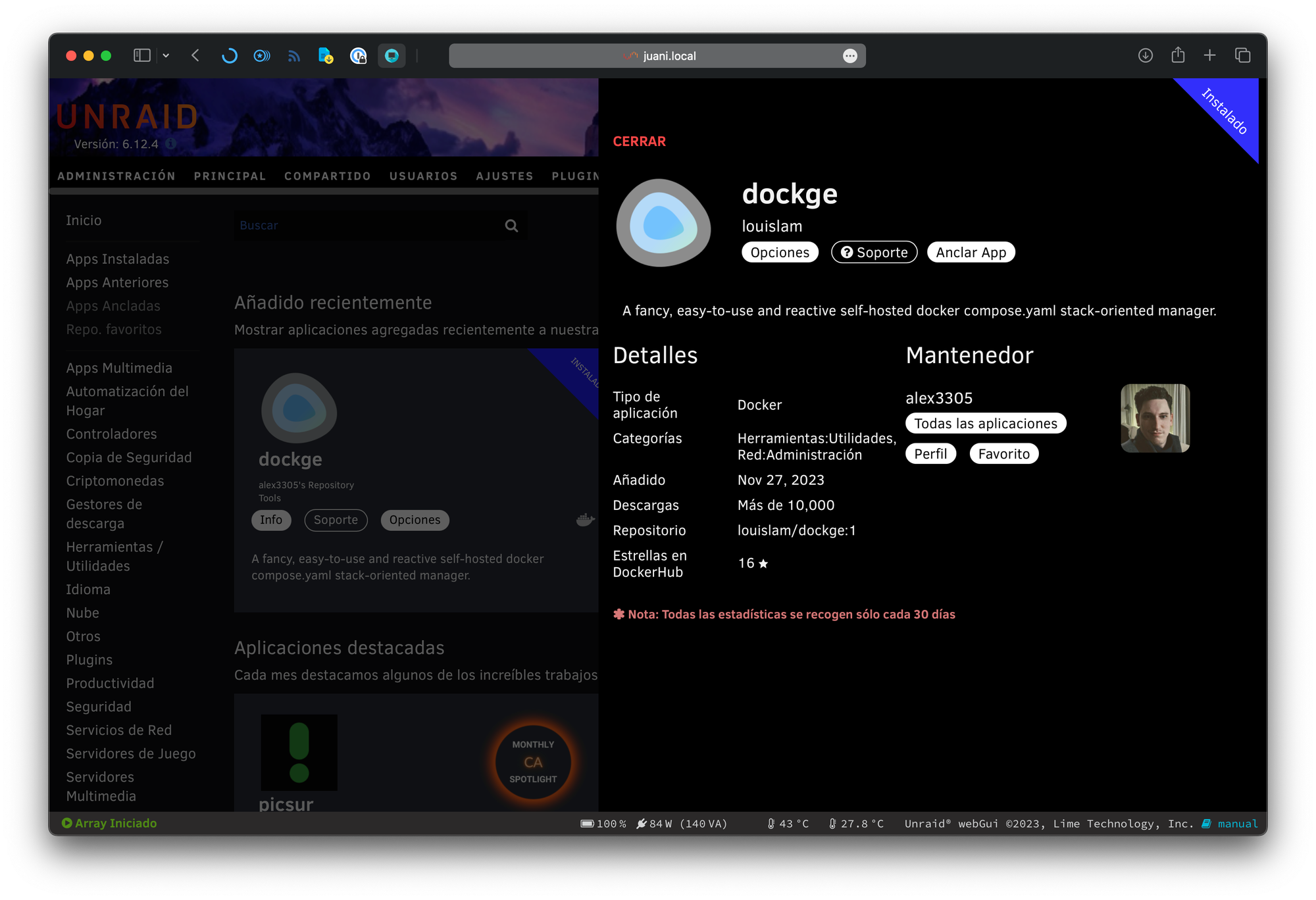Click the Array Iniciado status
The image size is (1316, 900).
109,823
